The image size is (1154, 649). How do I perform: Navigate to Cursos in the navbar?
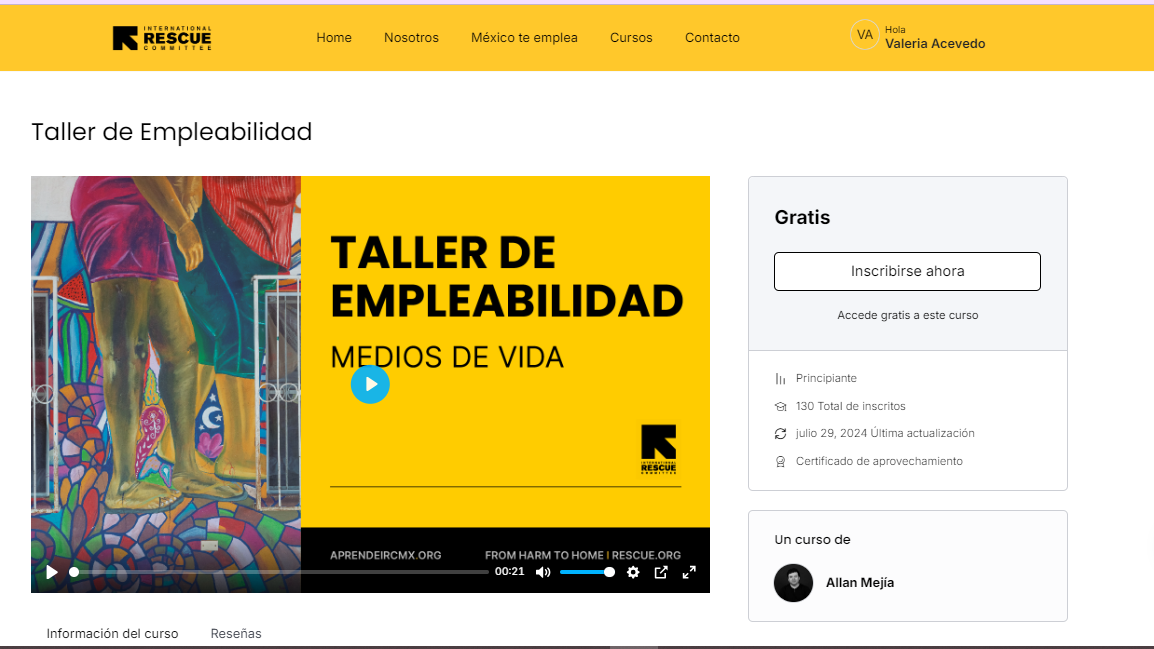tap(631, 38)
